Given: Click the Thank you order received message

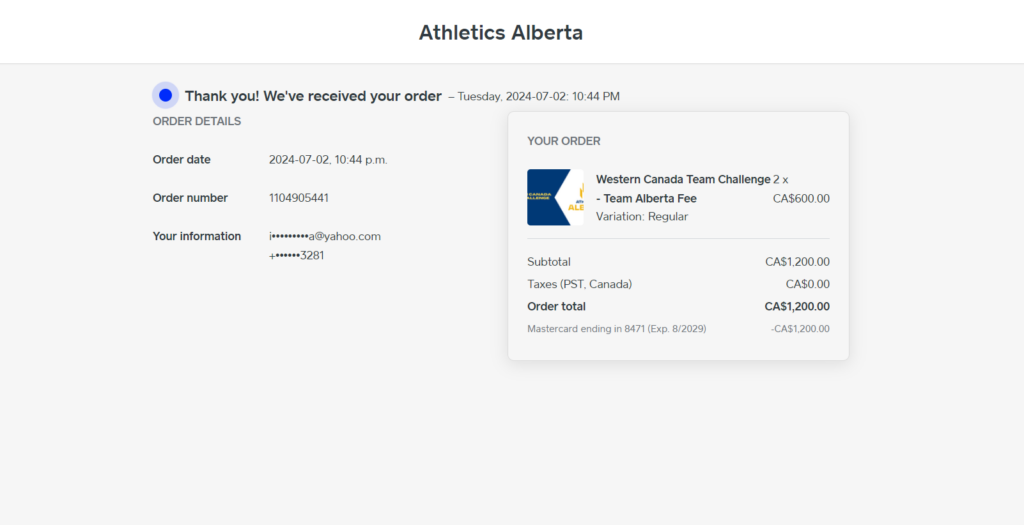Looking at the screenshot, I should coord(313,96).
